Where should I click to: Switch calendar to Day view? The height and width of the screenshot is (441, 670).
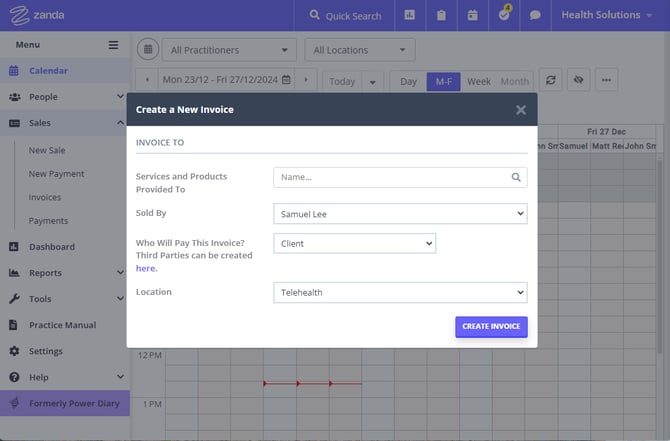407,81
